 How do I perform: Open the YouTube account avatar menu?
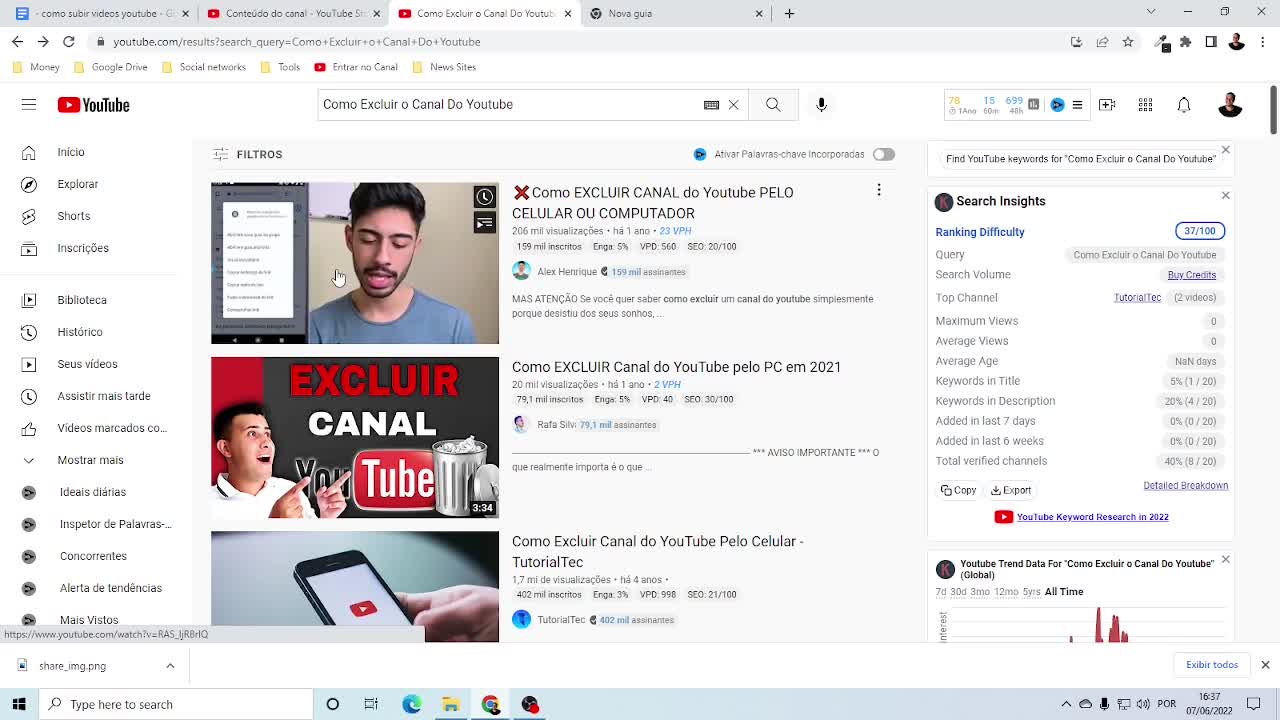pos(1230,104)
